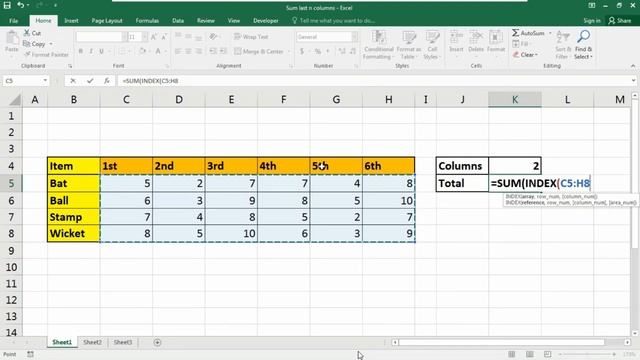Click the Delete cells icon
This screenshot has height=360, width=640.
pyautogui.click(x=476, y=38)
